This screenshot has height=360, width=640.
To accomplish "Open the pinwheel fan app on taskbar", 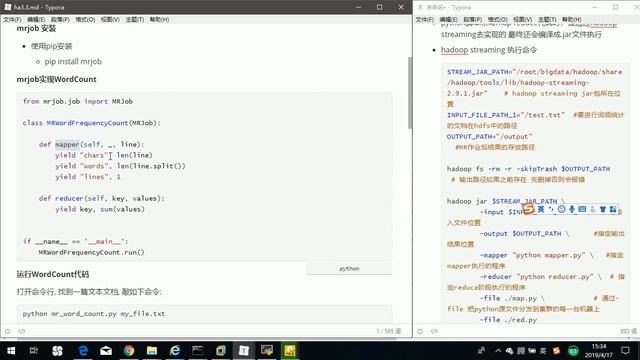I will pos(58,351).
